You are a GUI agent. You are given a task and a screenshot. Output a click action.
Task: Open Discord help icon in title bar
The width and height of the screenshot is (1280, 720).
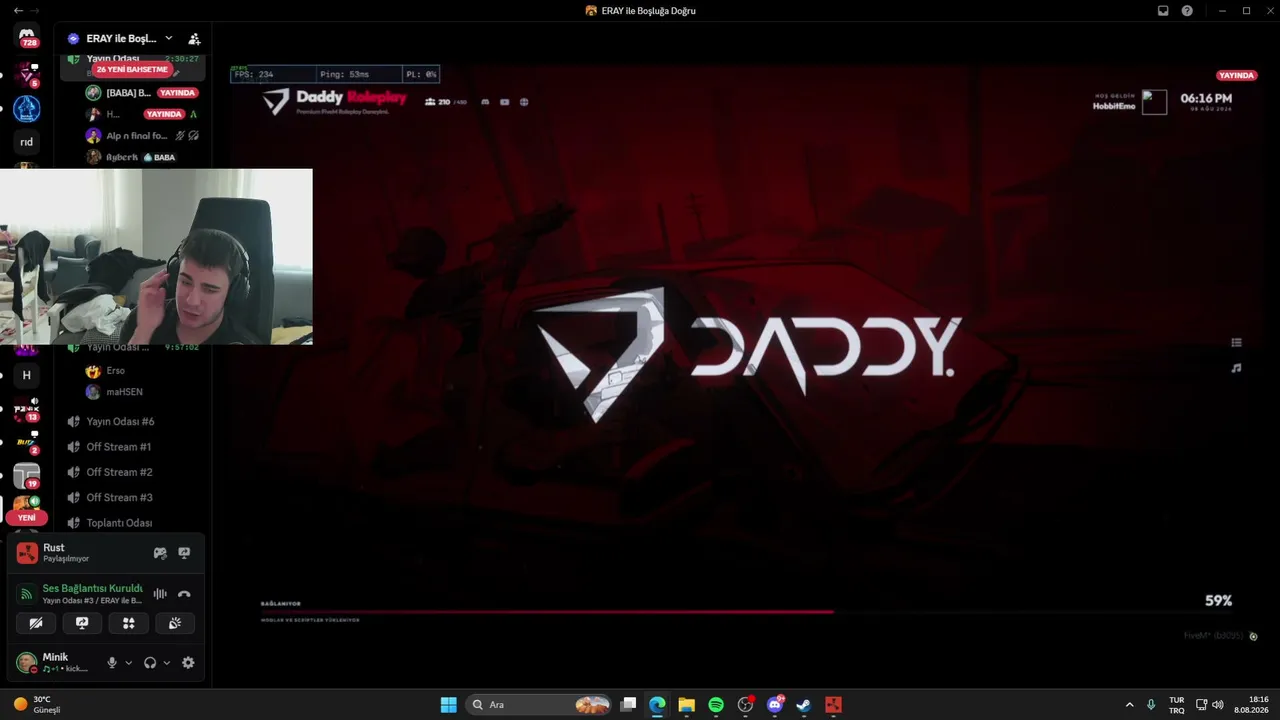pyautogui.click(x=1187, y=11)
